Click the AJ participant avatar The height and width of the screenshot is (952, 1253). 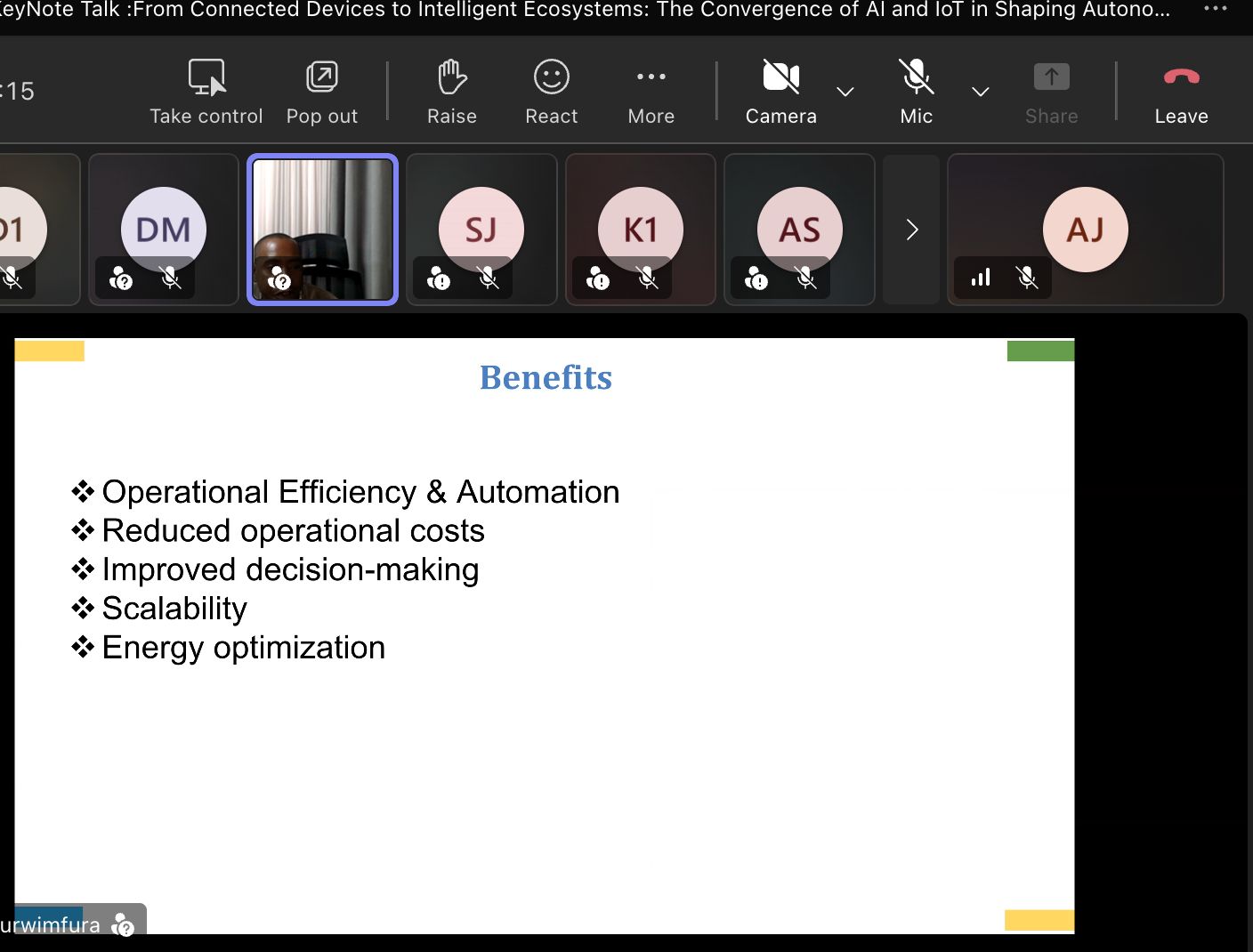click(x=1085, y=230)
